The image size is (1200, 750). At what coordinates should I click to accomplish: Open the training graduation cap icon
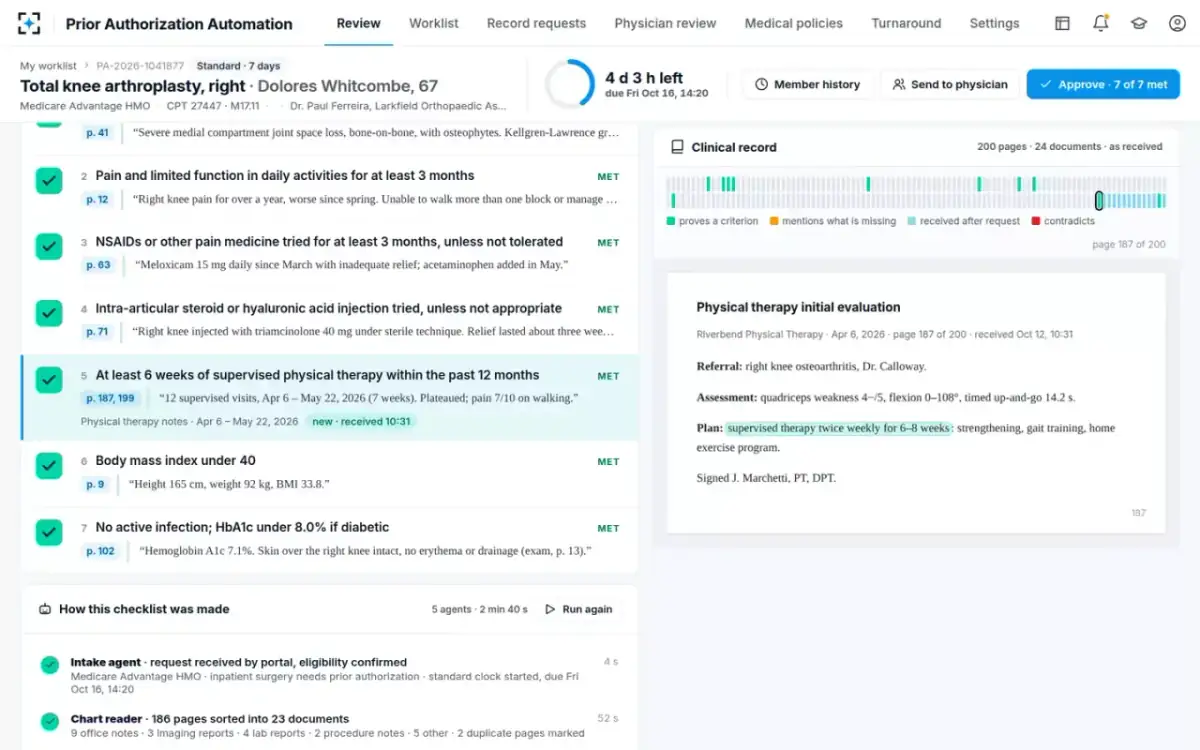[1139, 23]
